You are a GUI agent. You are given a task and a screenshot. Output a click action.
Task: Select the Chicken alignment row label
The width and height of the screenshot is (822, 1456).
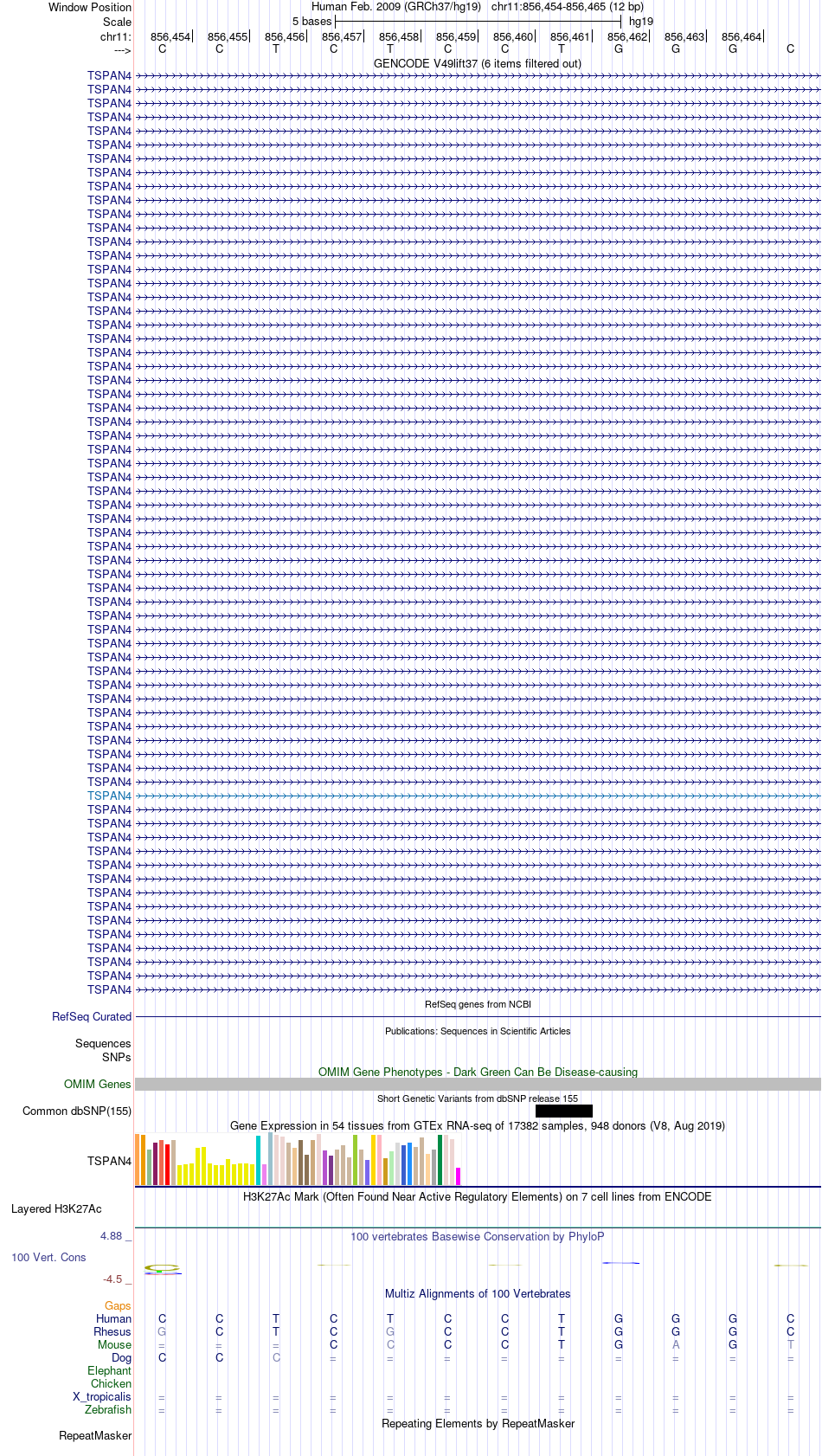(111, 1384)
